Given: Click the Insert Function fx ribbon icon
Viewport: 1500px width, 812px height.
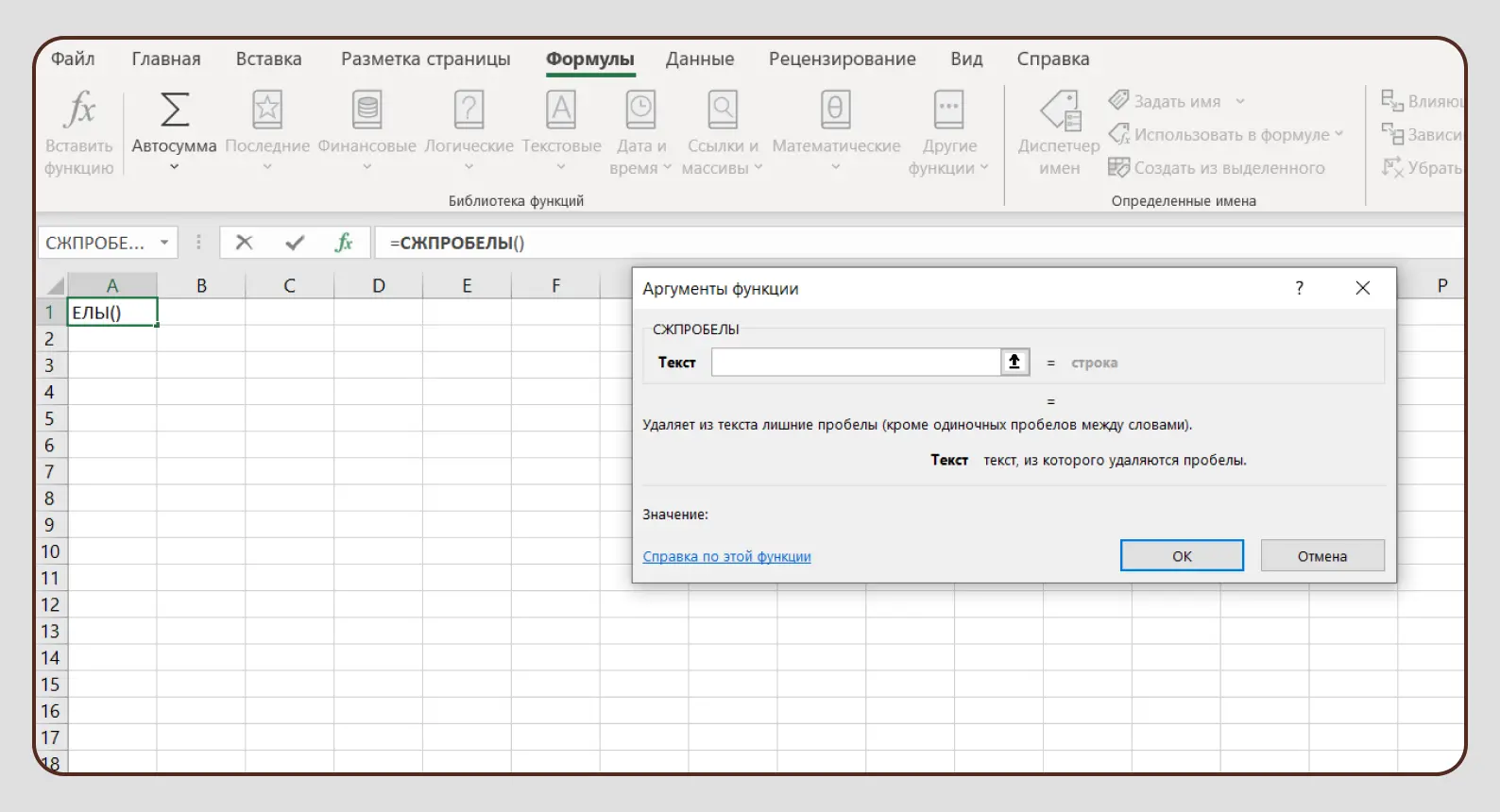Looking at the screenshot, I should [79, 110].
